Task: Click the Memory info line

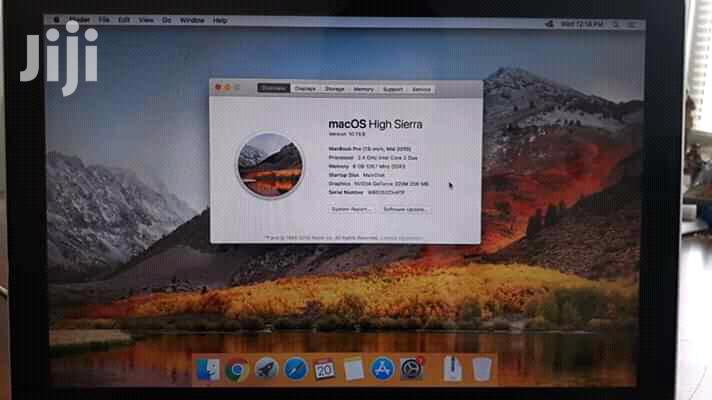Action: 367,166
